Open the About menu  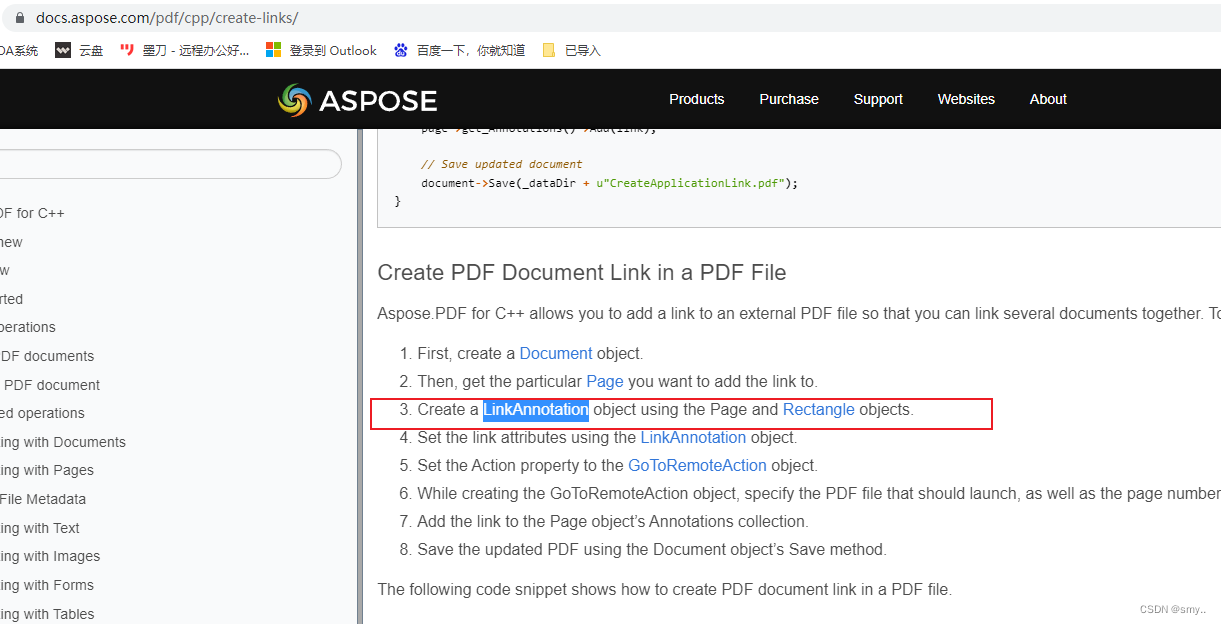click(1048, 99)
